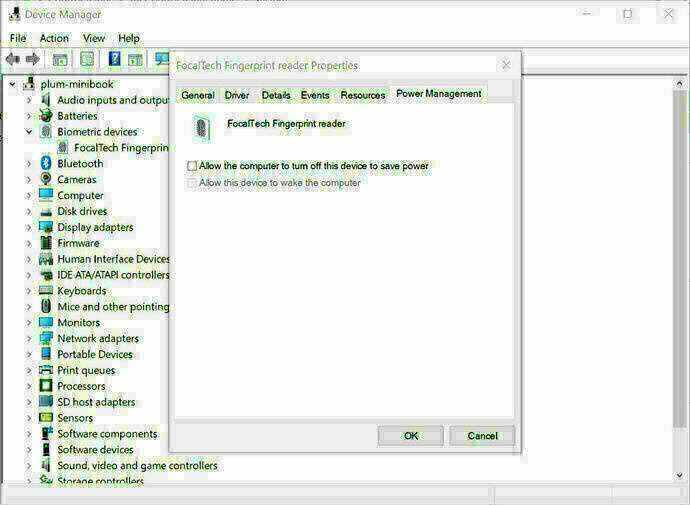Click the Computer category icon
The height and width of the screenshot is (505, 690).
(46, 195)
